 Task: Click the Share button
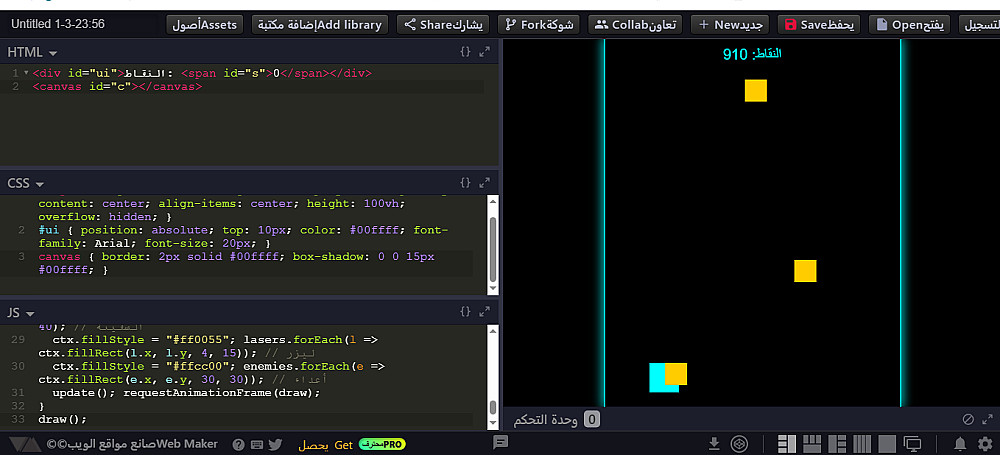pos(443,25)
